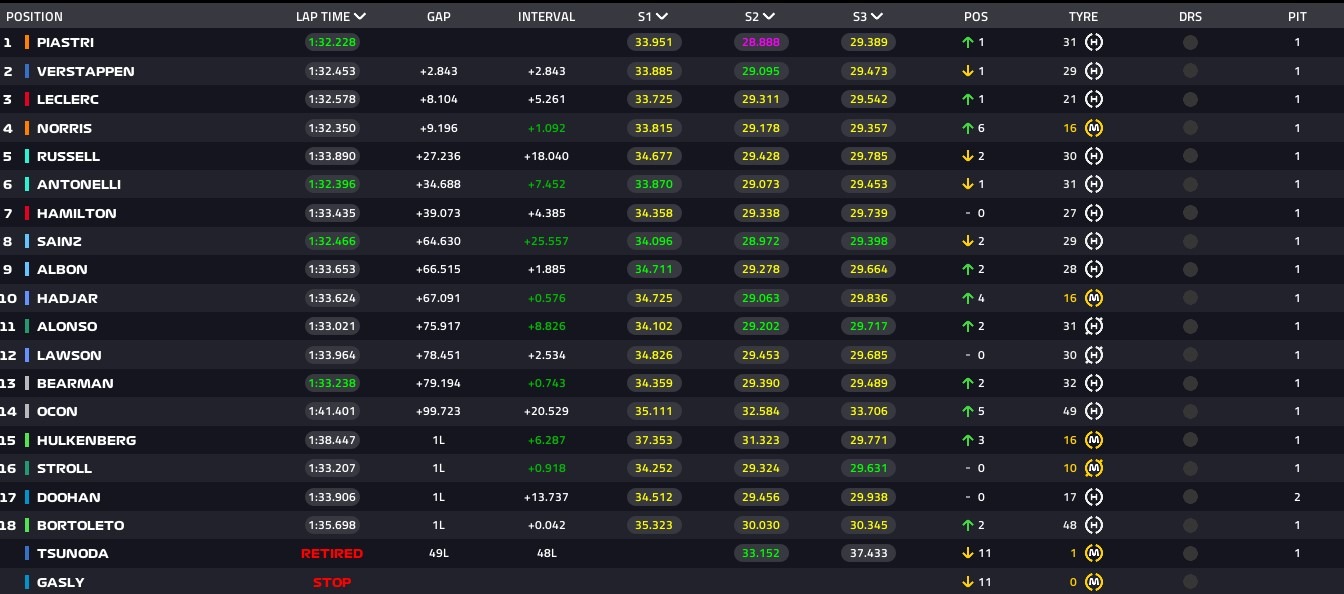The width and height of the screenshot is (1344, 594).
Task: Click the yellow down arrow in Verstappen's POS column
Action: pyautogui.click(x=968, y=71)
